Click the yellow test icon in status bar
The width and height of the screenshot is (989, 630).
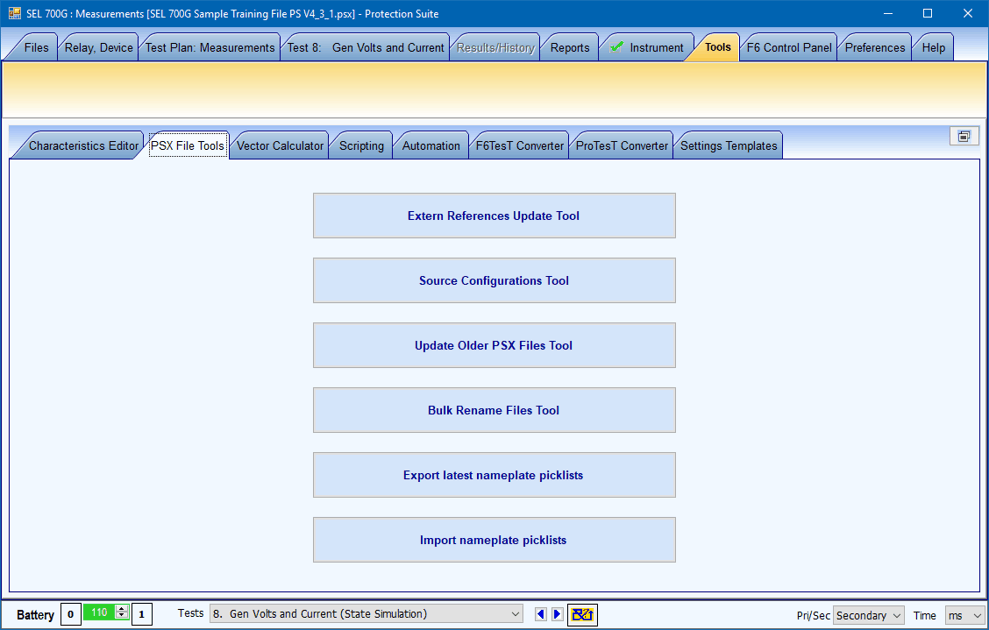coord(582,614)
